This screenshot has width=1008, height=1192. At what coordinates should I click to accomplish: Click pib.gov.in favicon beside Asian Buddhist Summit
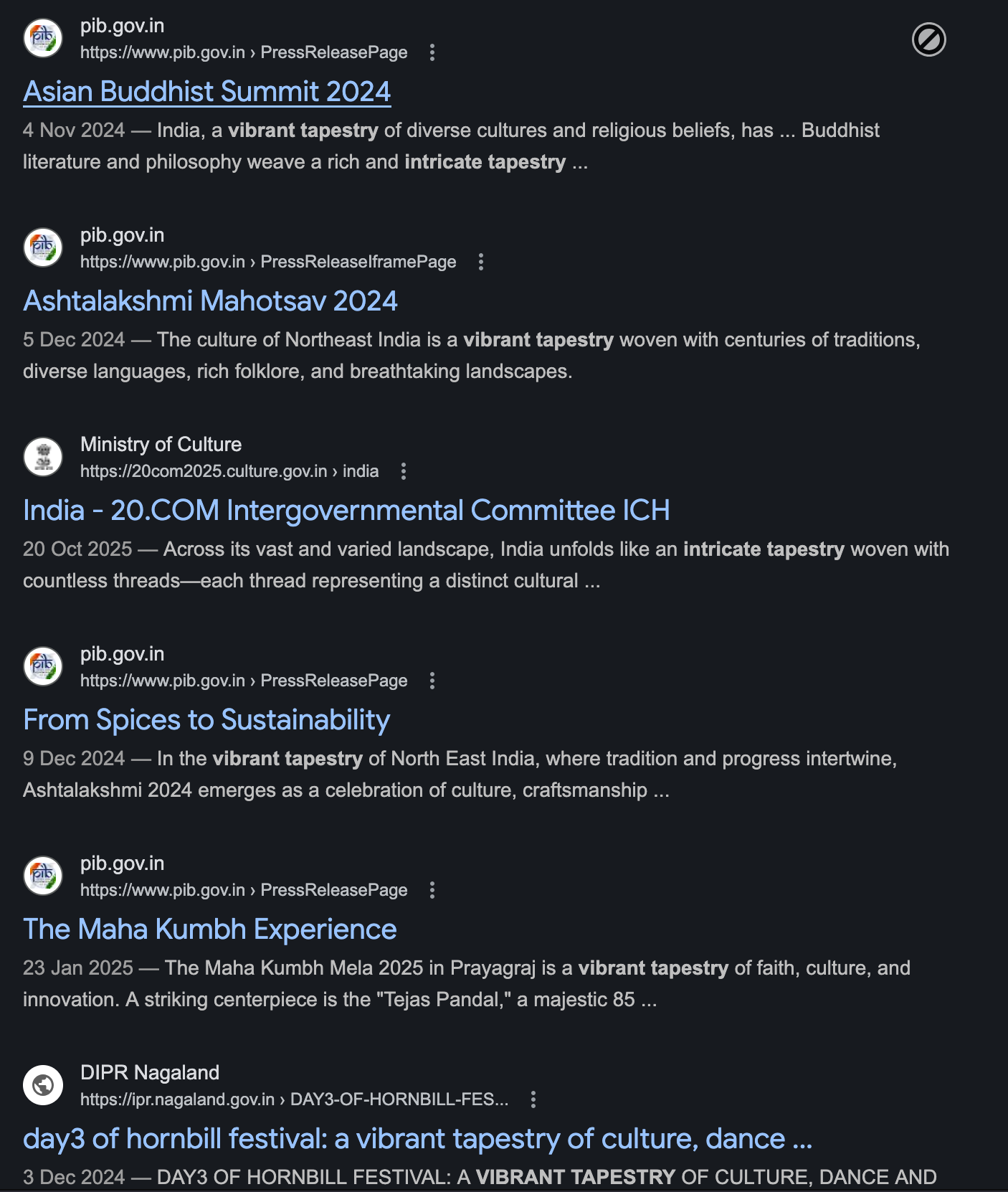[x=43, y=38]
